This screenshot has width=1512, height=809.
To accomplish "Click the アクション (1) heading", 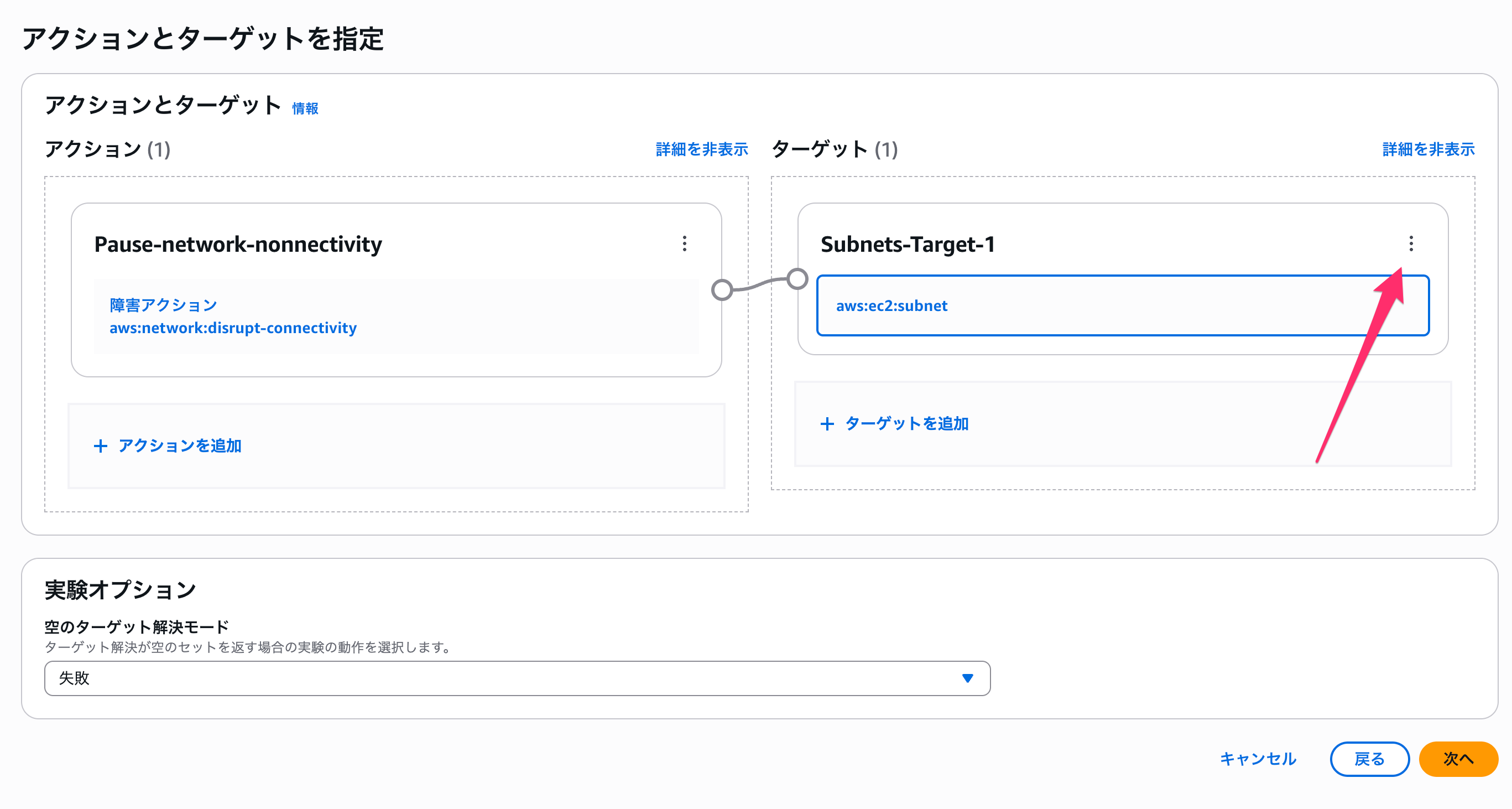I will coord(107,149).
